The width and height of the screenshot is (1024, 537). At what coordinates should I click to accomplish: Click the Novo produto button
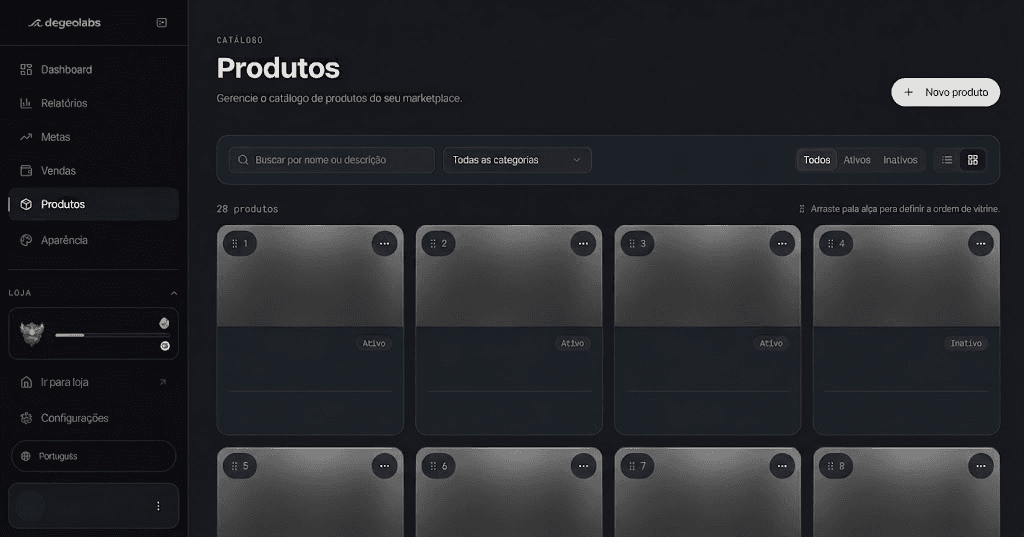pyautogui.click(x=946, y=92)
